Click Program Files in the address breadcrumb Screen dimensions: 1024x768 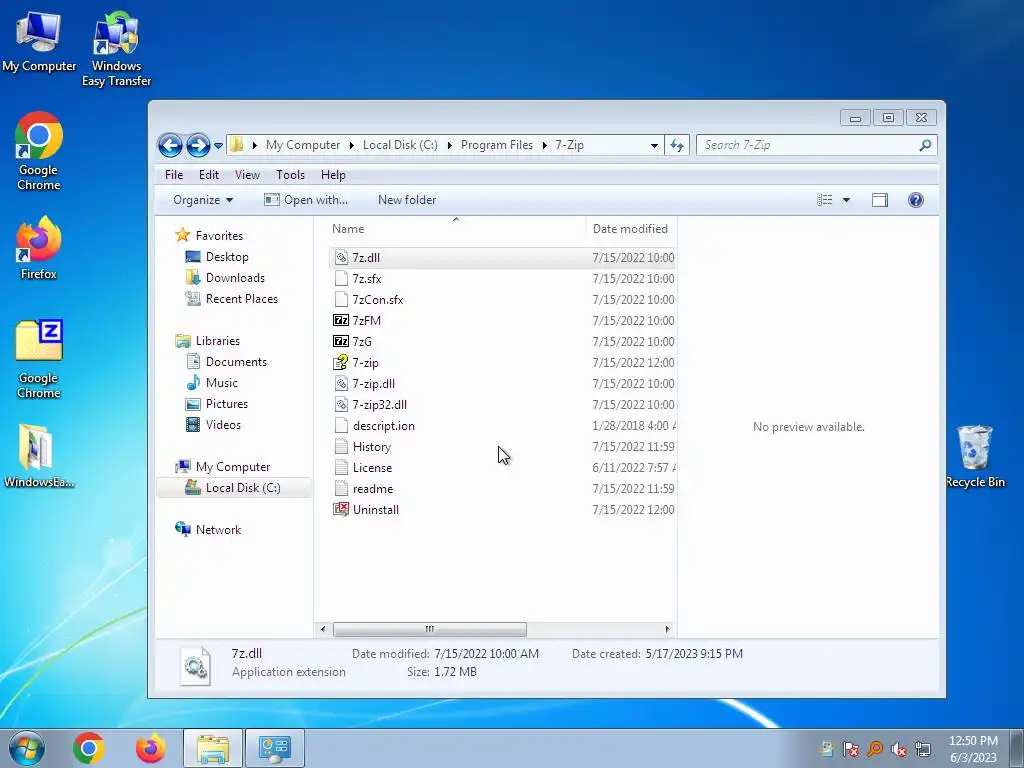[x=497, y=145]
